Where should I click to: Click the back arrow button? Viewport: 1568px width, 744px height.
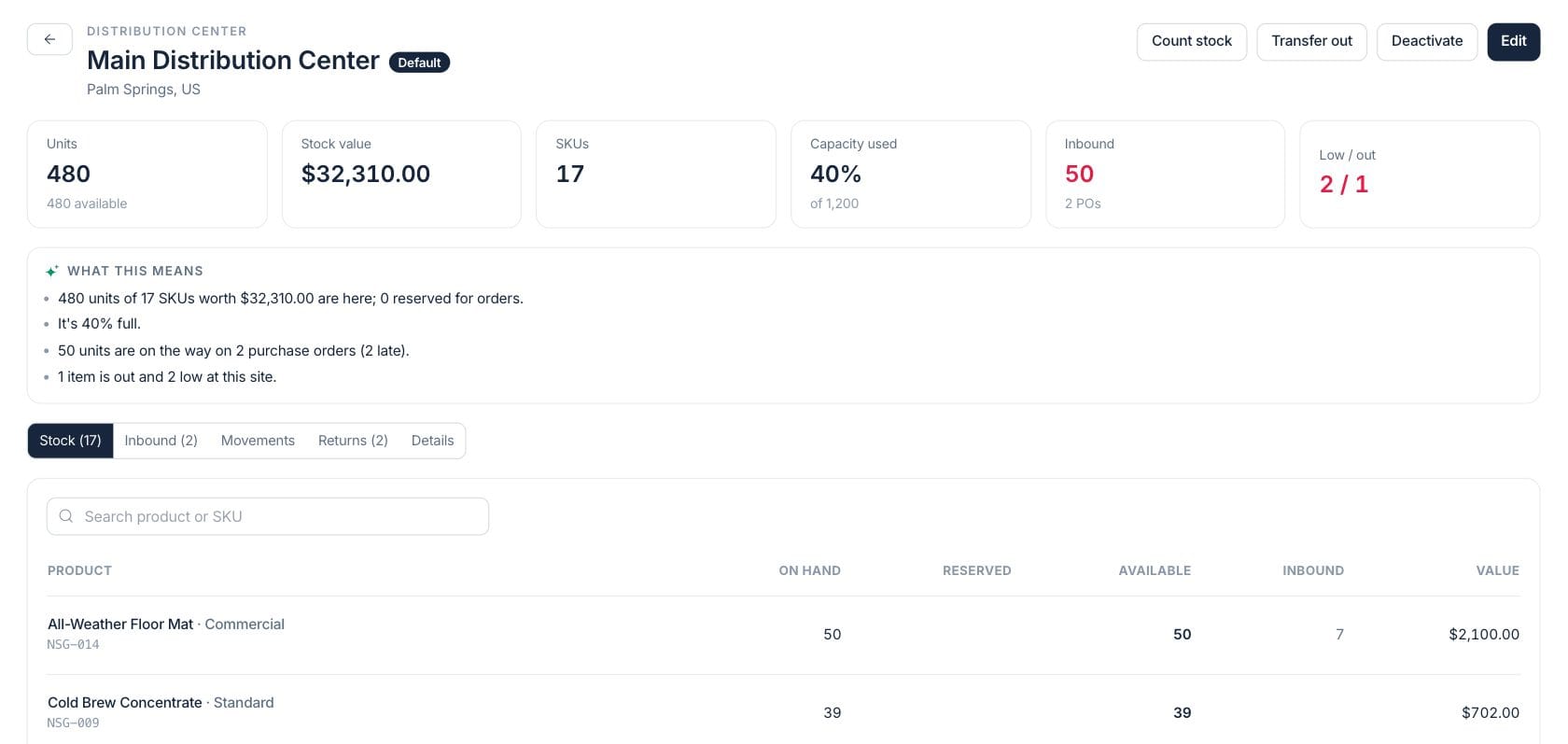(49, 39)
